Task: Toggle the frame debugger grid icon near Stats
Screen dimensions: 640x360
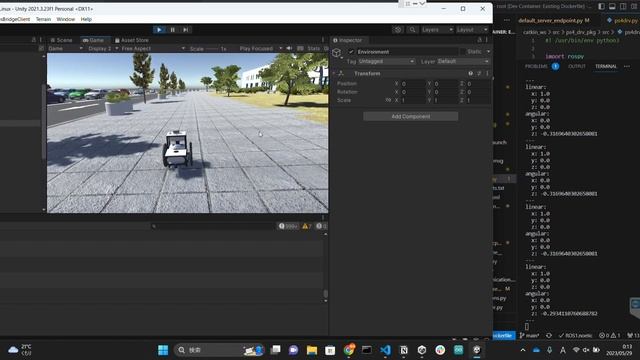Action: click(300, 49)
